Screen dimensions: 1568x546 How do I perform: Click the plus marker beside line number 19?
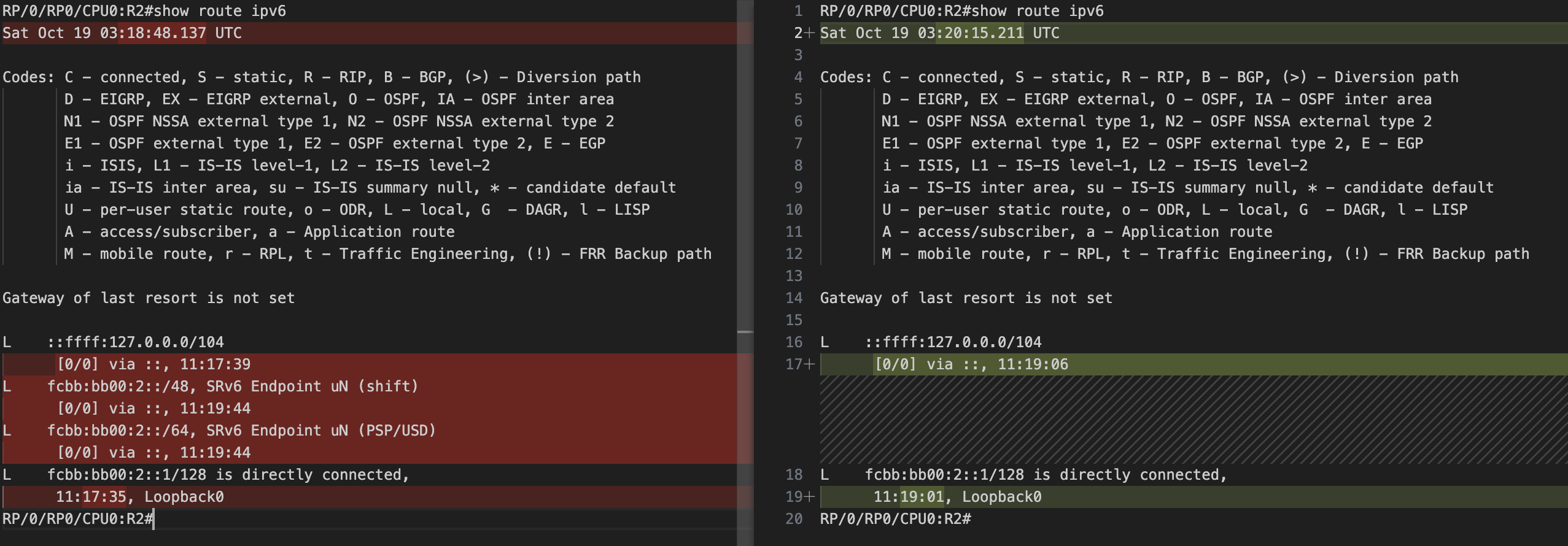809,497
